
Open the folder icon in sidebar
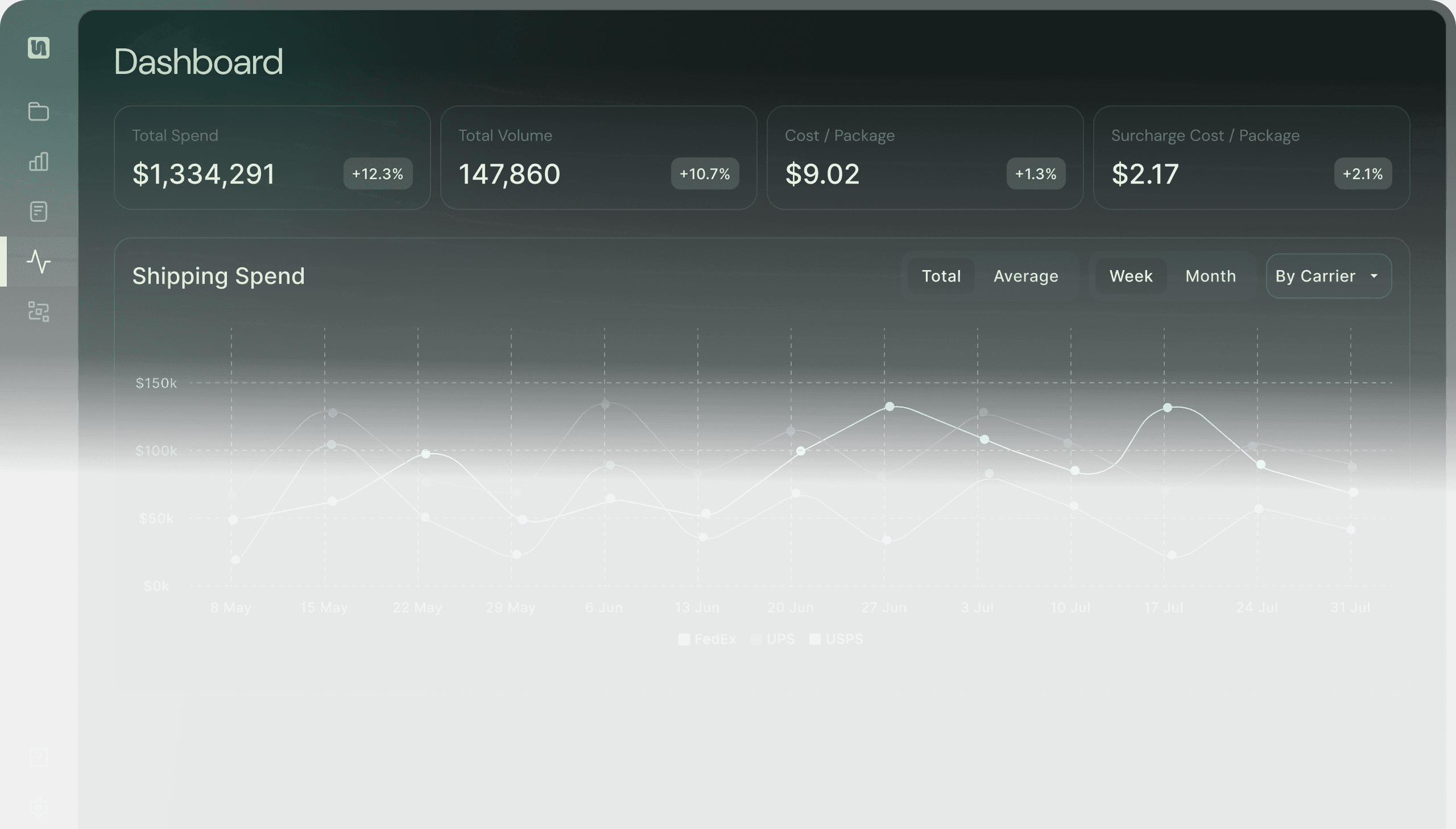(x=39, y=111)
